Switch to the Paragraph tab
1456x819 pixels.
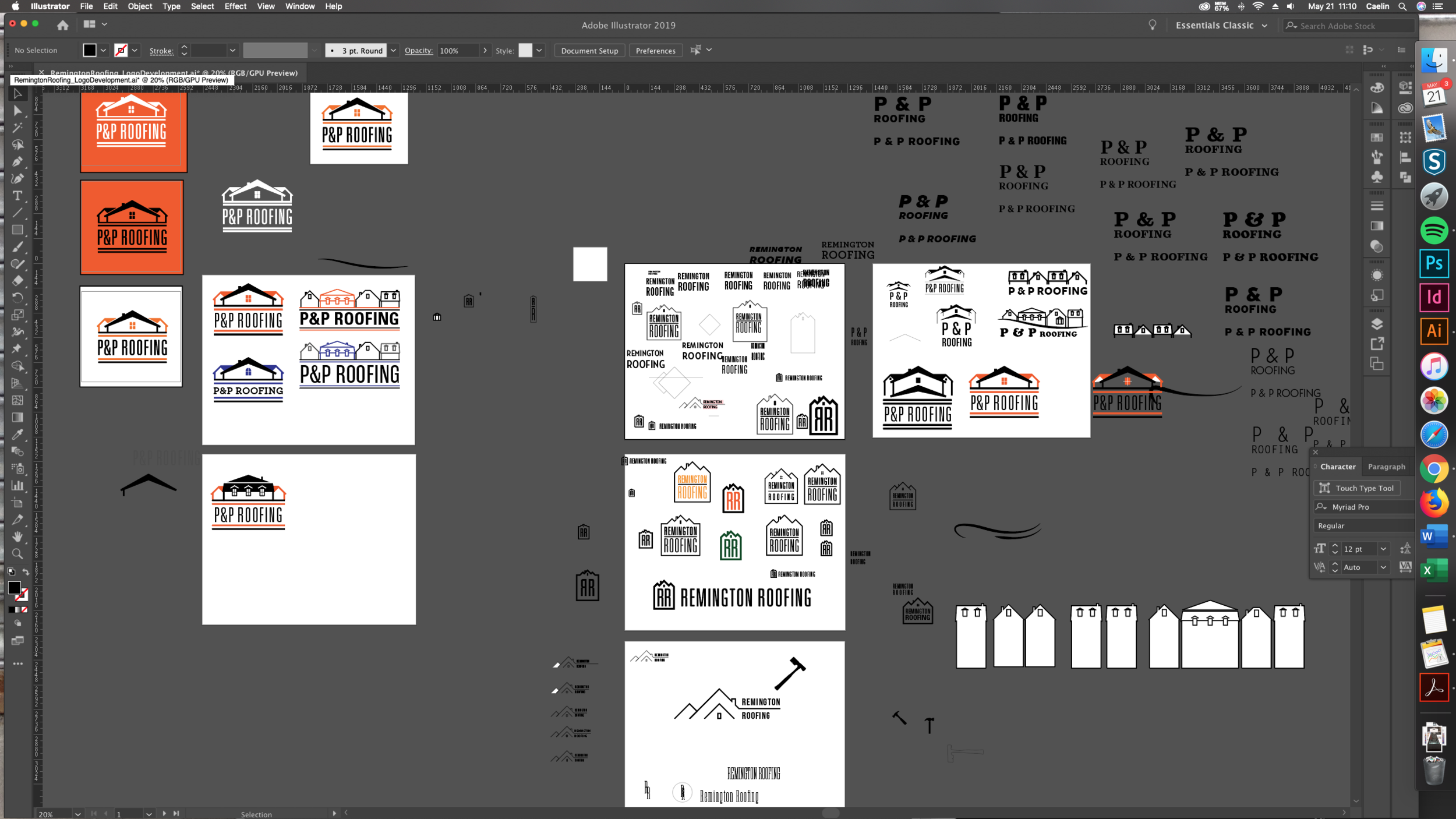tap(1386, 466)
